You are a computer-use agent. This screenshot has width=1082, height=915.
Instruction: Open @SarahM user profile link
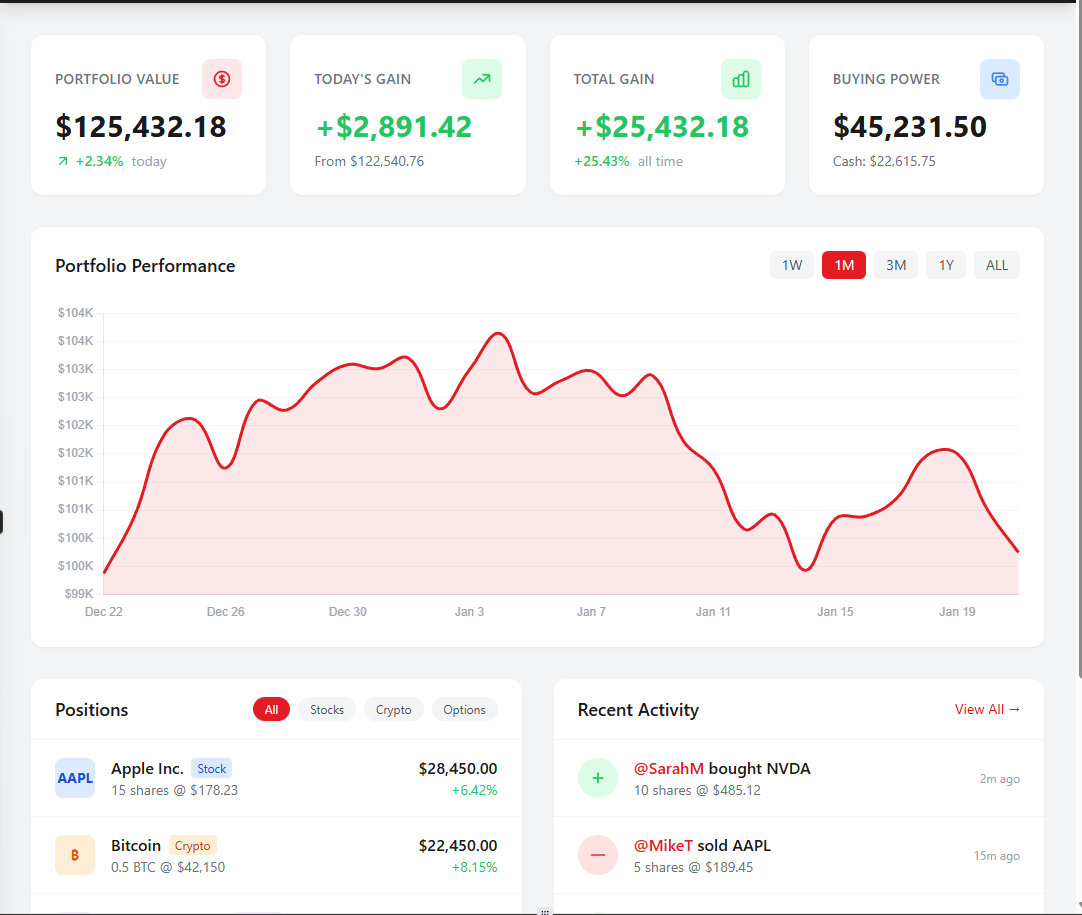point(669,769)
